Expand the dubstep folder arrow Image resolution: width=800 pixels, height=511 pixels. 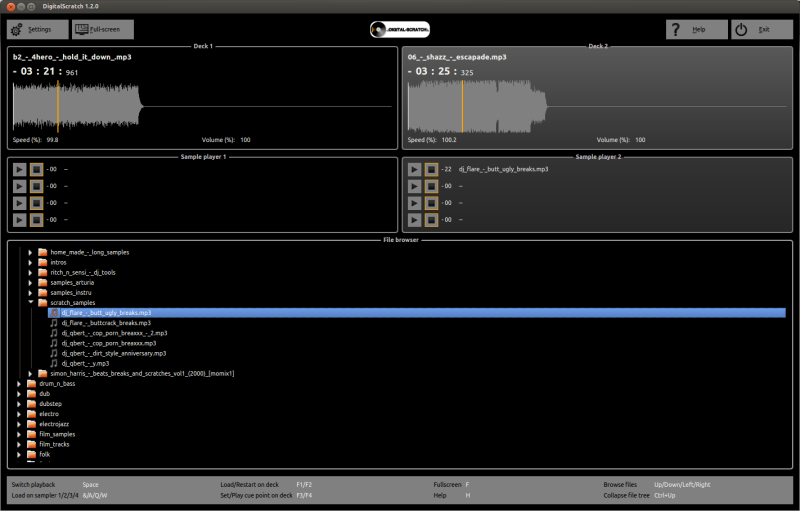(19, 404)
